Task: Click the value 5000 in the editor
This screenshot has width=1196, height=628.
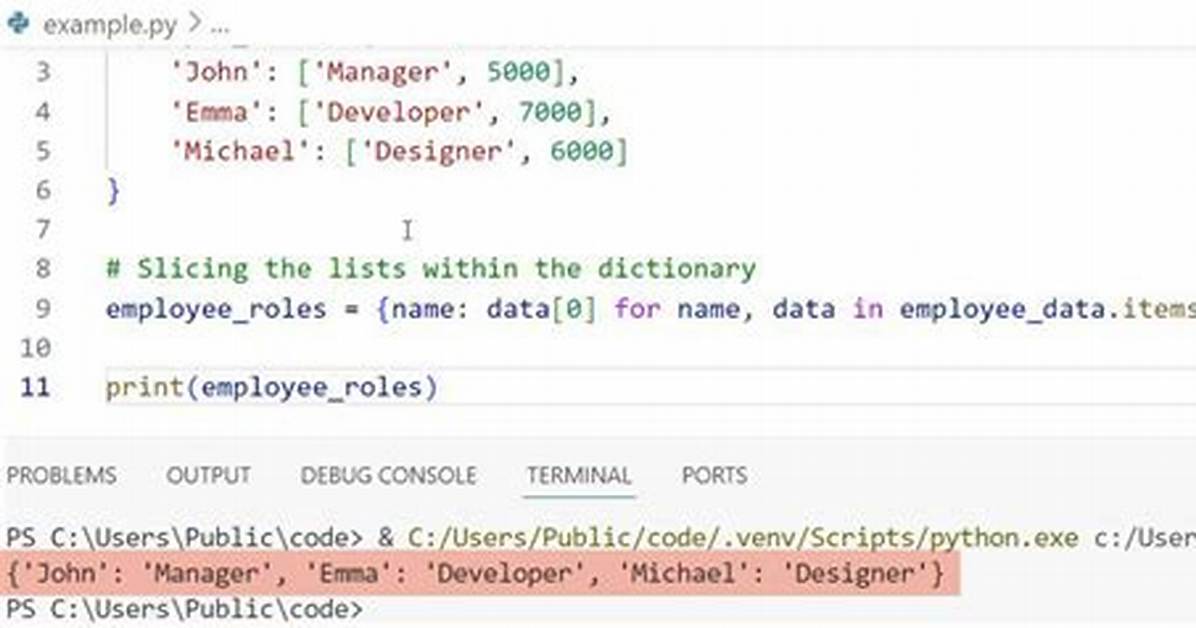Action: click(518, 72)
